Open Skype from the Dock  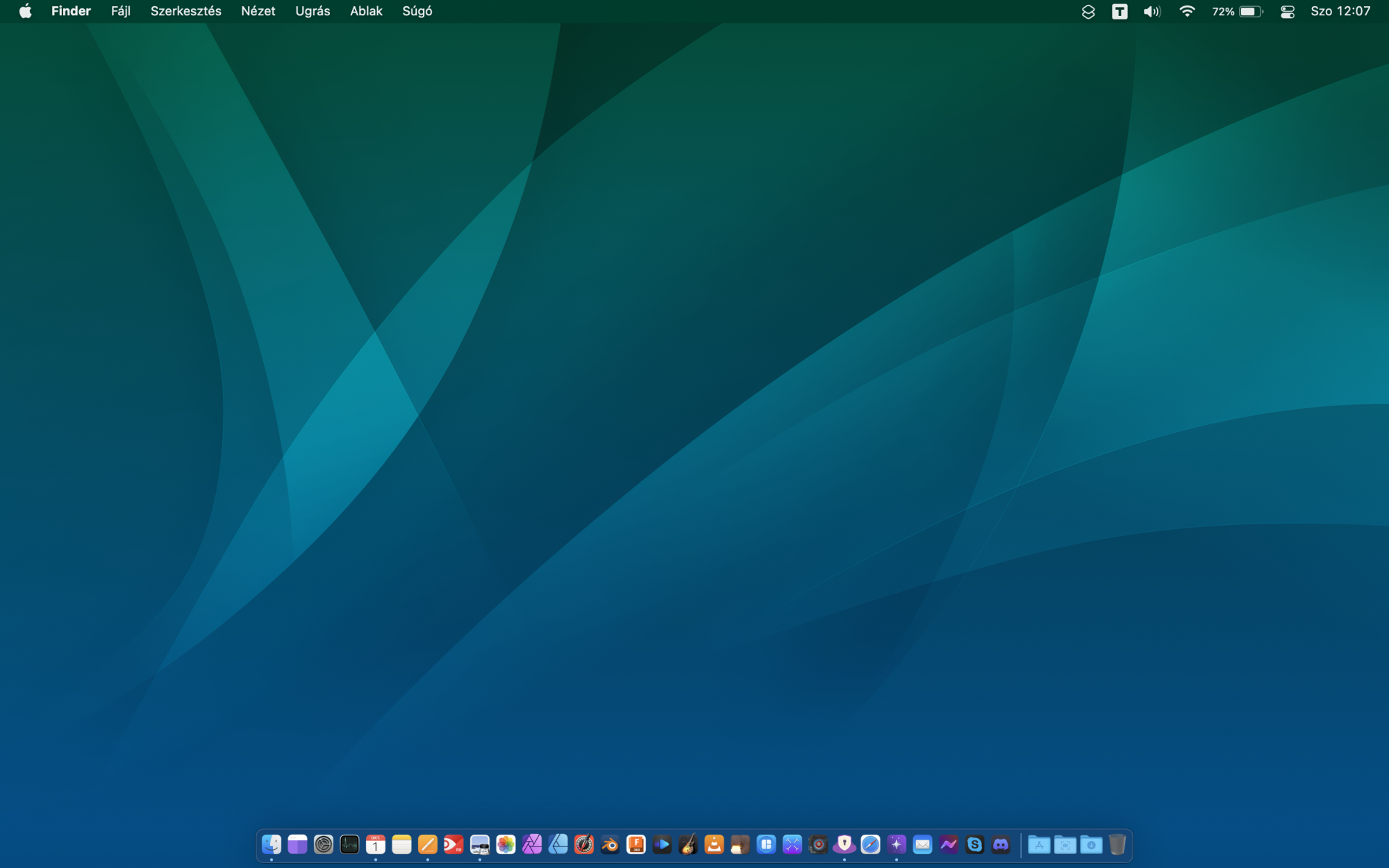point(974,844)
